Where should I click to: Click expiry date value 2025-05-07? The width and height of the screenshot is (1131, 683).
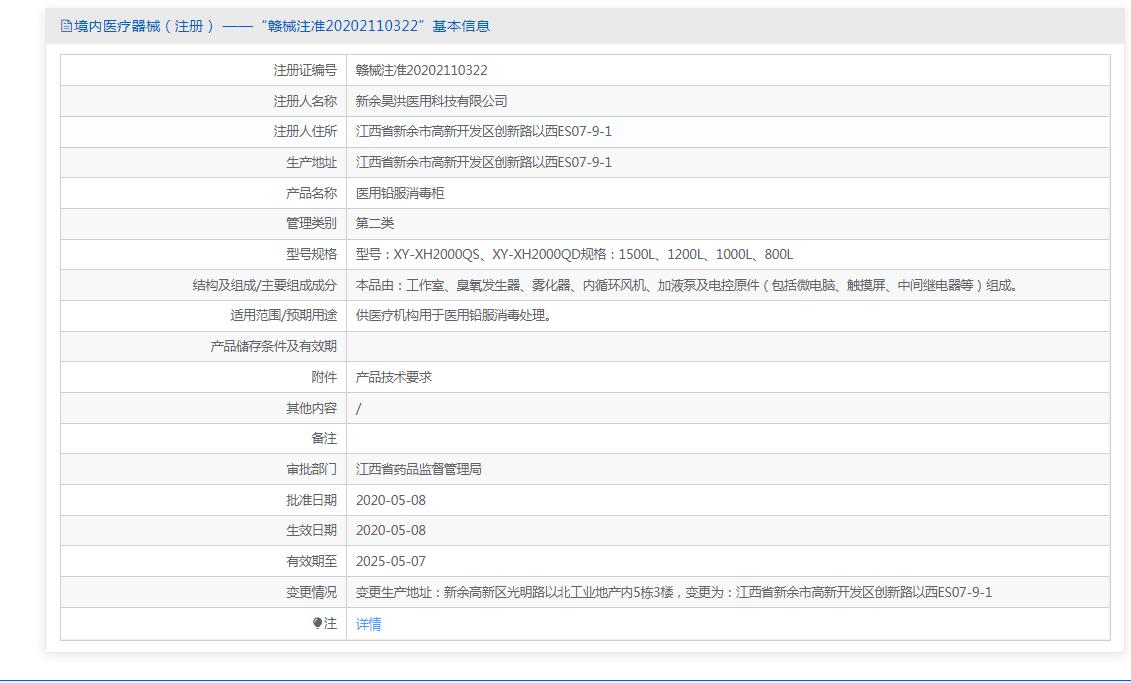[x=390, y=561]
